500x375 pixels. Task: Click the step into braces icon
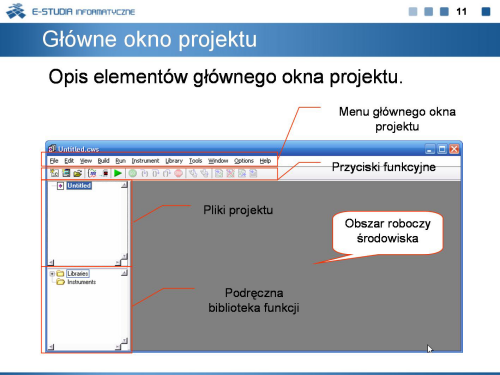point(144,173)
